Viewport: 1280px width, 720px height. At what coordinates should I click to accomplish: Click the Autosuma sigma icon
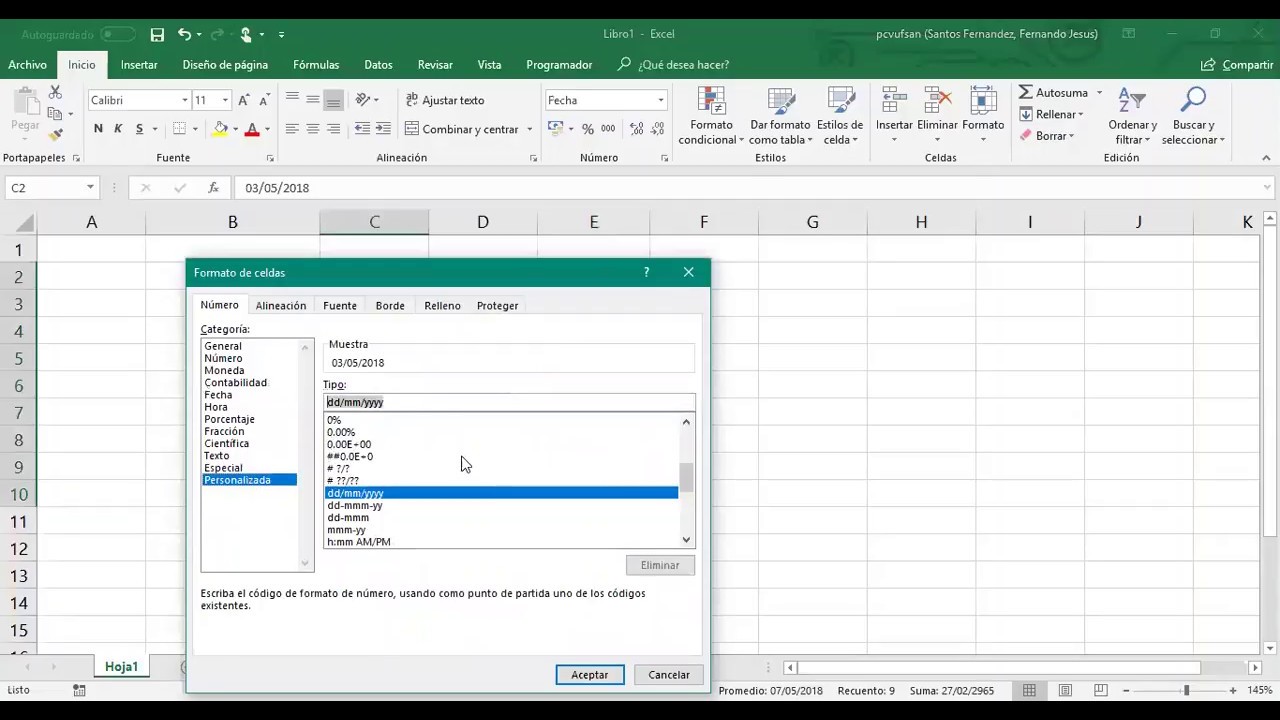(1026, 93)
